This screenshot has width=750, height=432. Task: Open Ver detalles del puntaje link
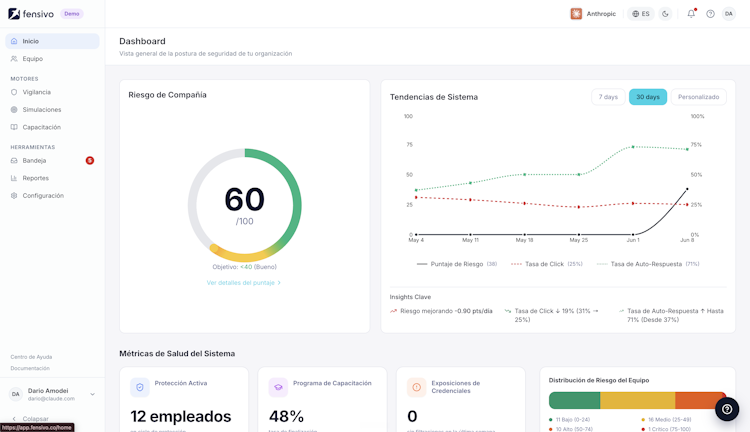pos(243,283)
